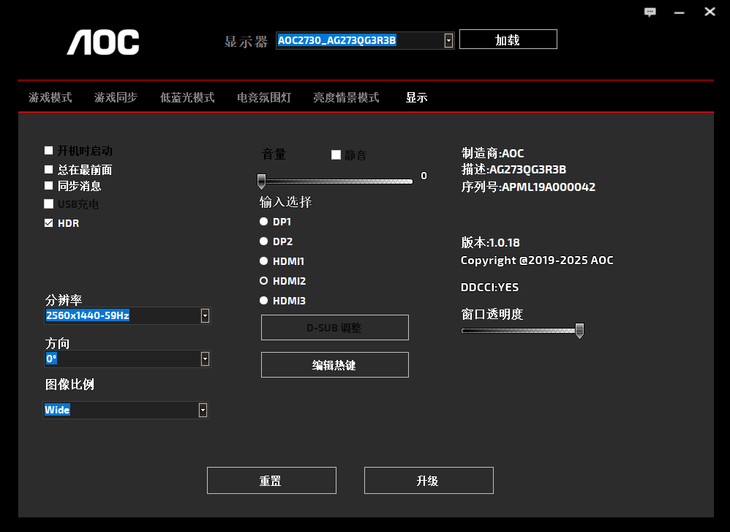Check the 静音 mute checkbox

336,155
